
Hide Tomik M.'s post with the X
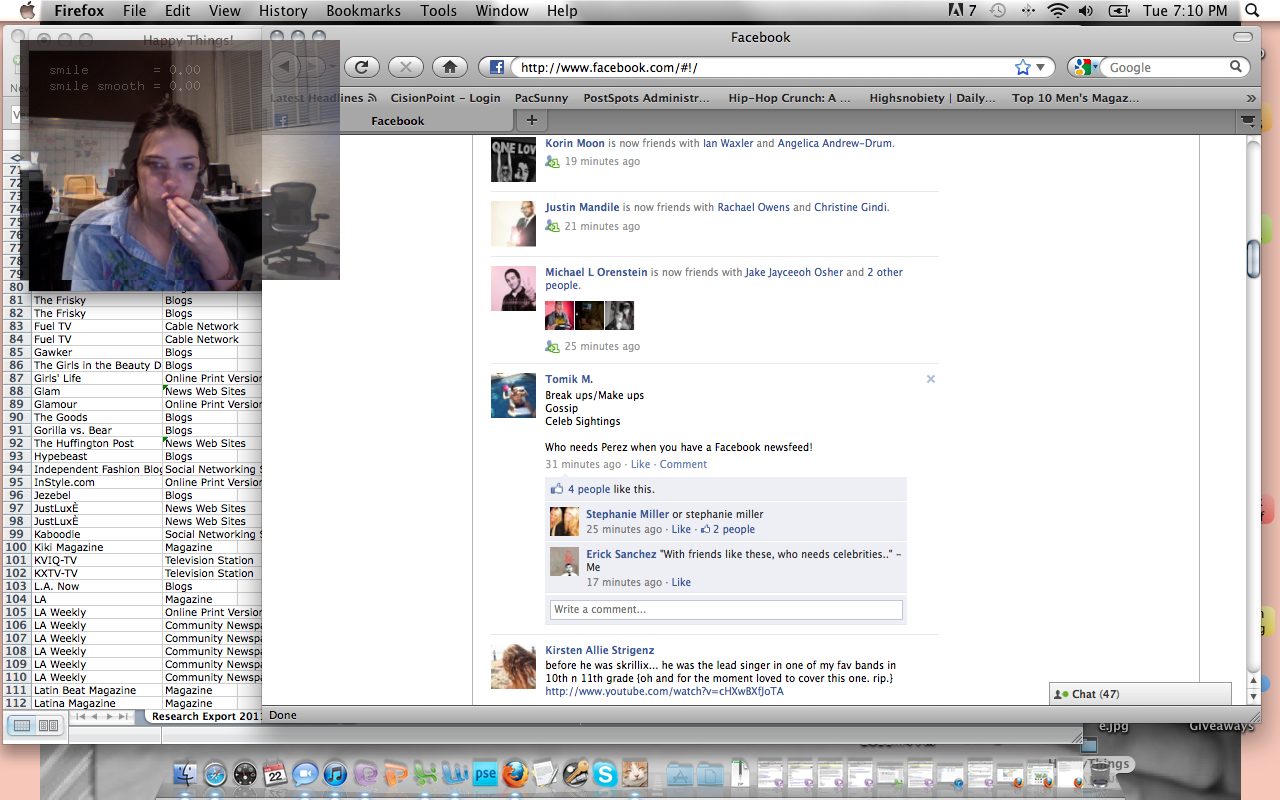pyautogui.click(x=930, y=379)
